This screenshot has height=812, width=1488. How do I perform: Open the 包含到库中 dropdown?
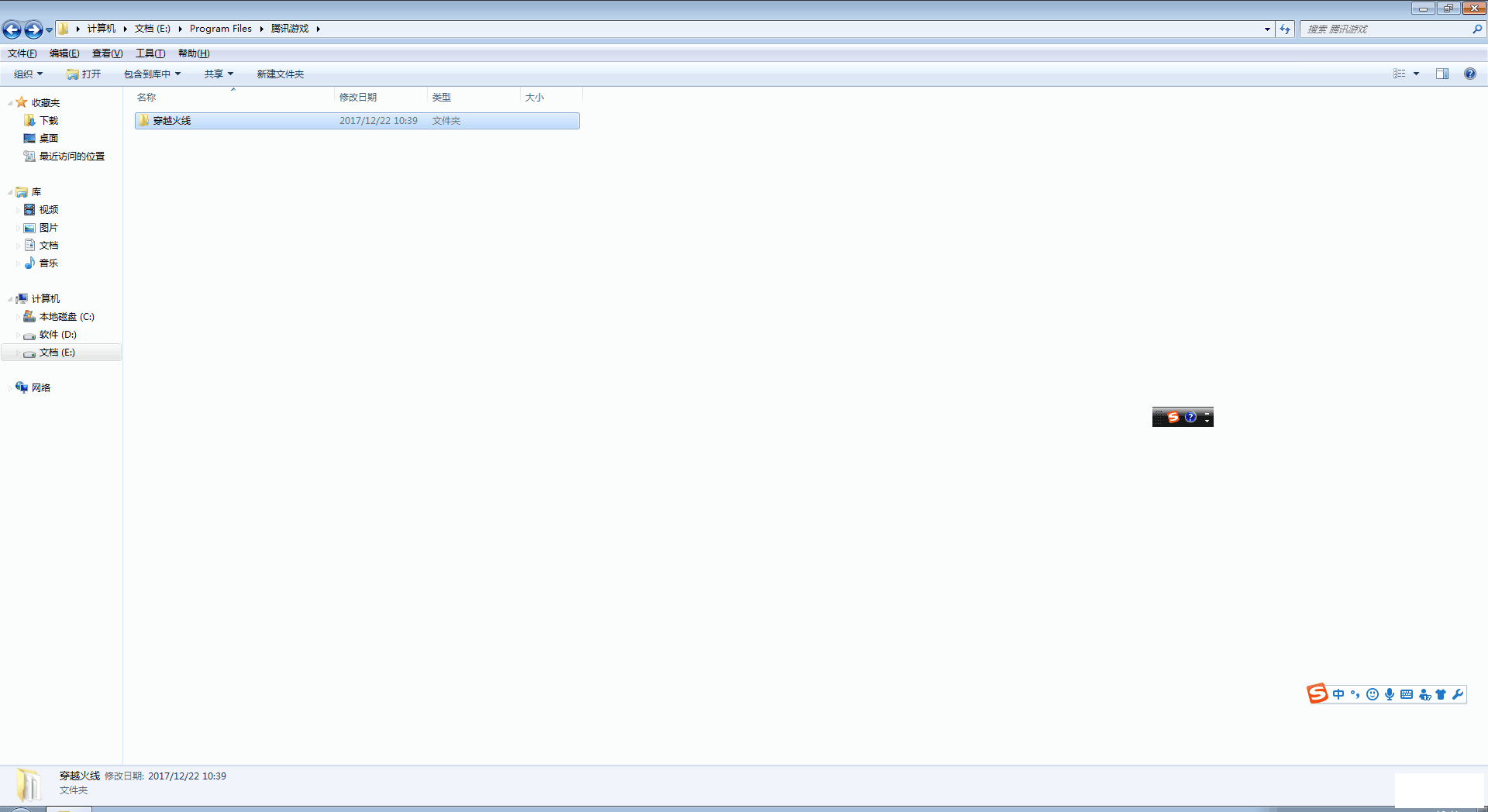[x=152, y=74]
